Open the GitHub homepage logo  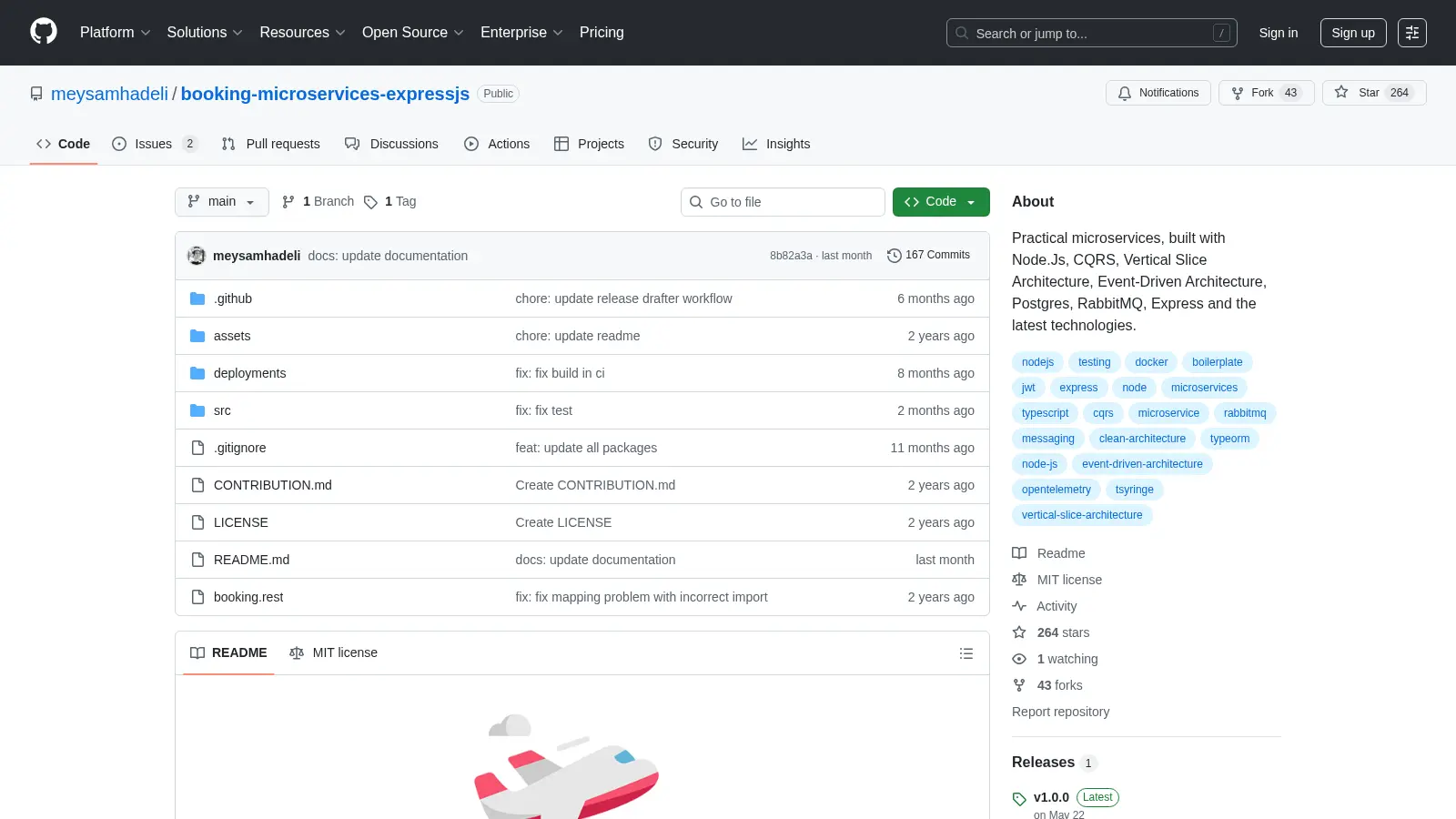(x=44, y=32)
